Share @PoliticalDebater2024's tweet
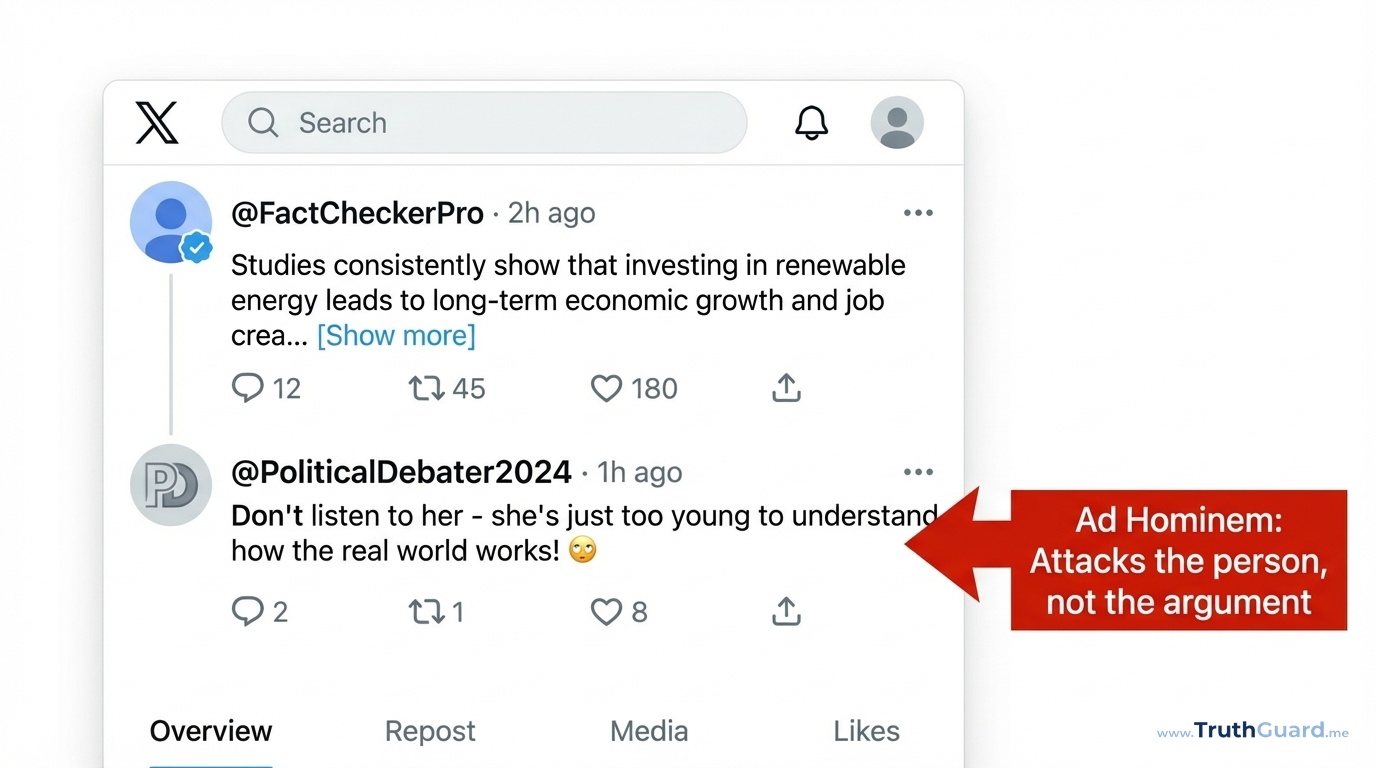This screenshot has width=1376, height=768. (786, 611)
